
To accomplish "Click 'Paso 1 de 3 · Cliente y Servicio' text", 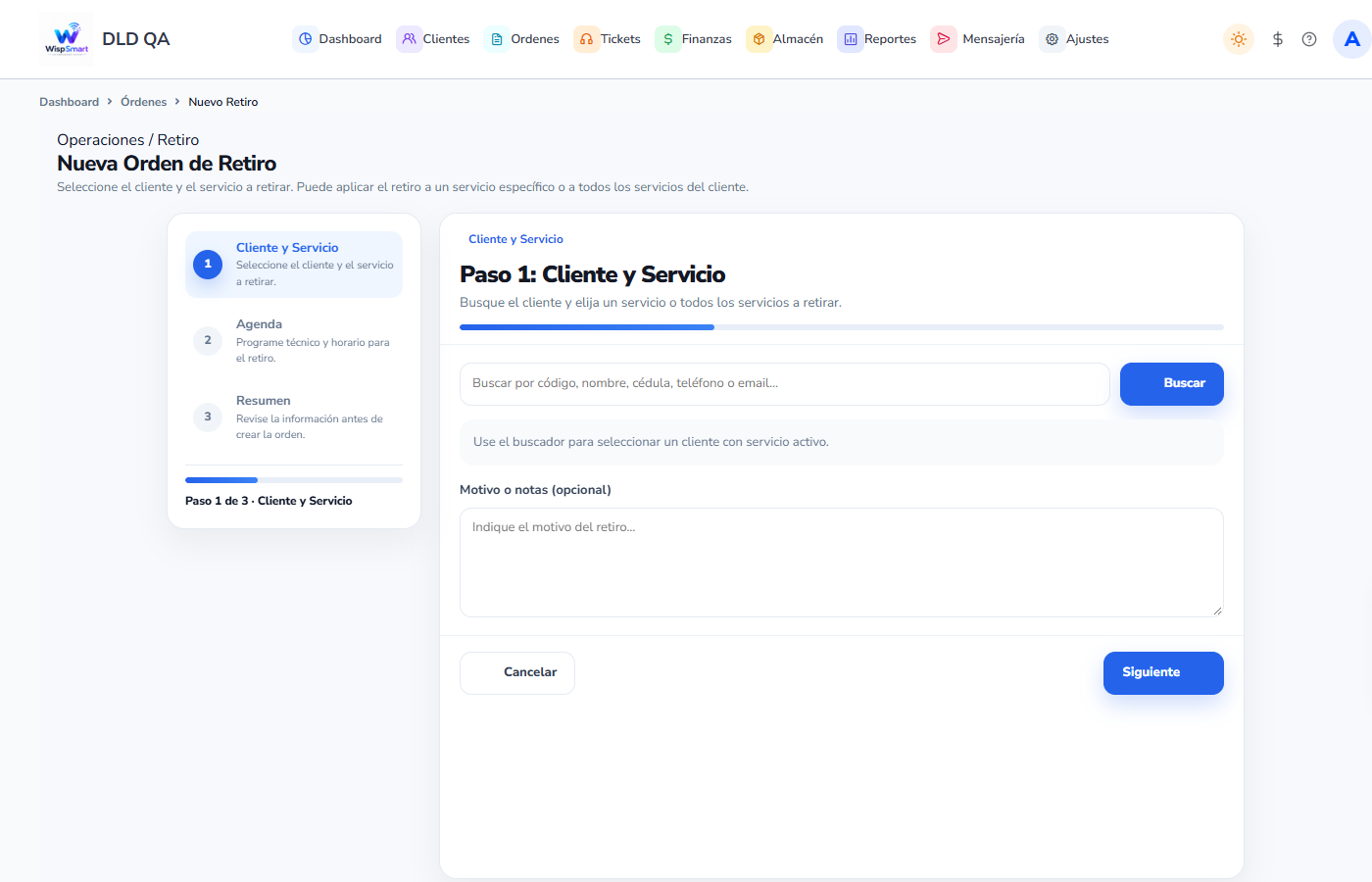I will pos(269,501).
